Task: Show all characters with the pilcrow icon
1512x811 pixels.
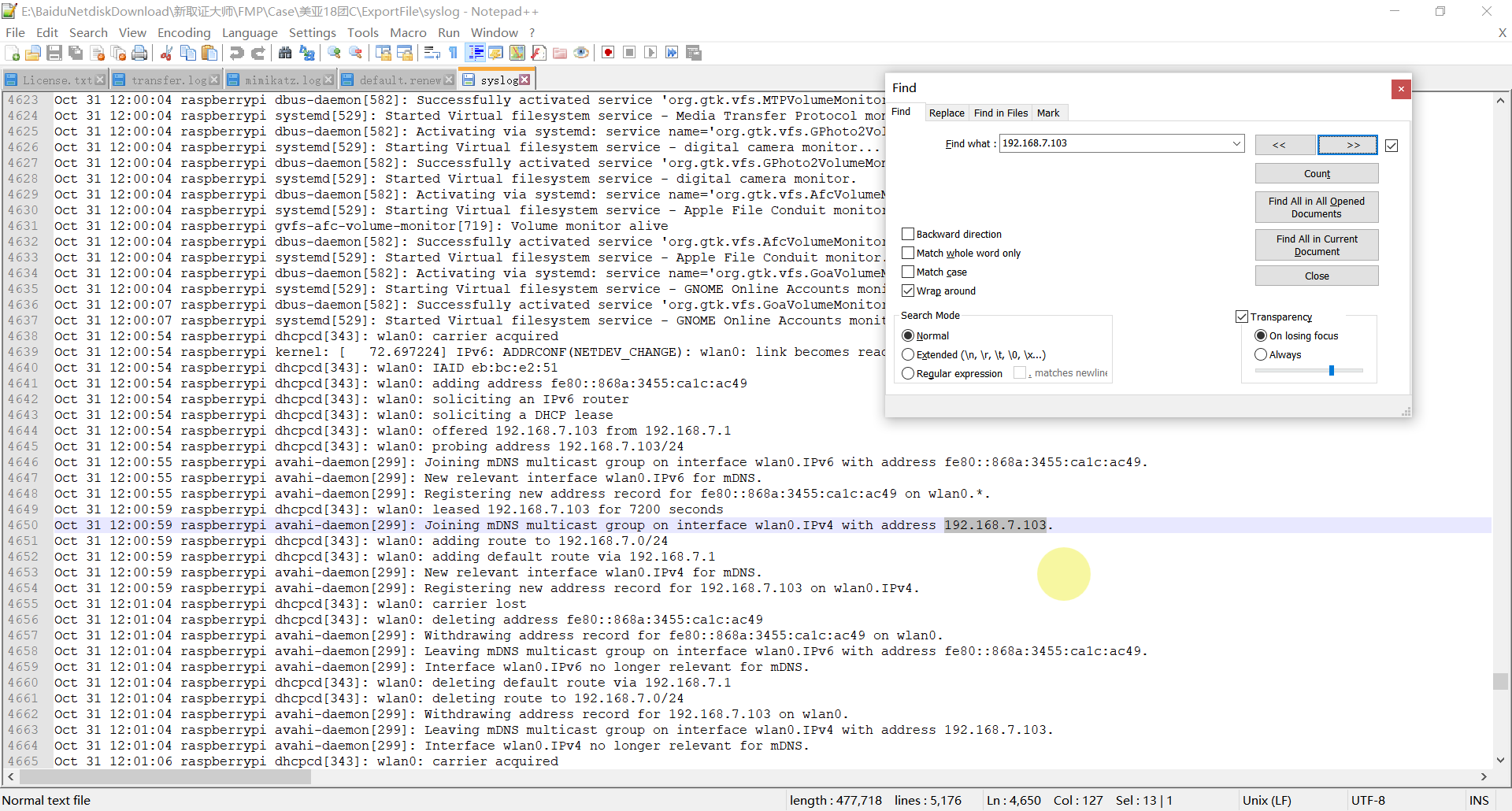Action: click(453, 53)
